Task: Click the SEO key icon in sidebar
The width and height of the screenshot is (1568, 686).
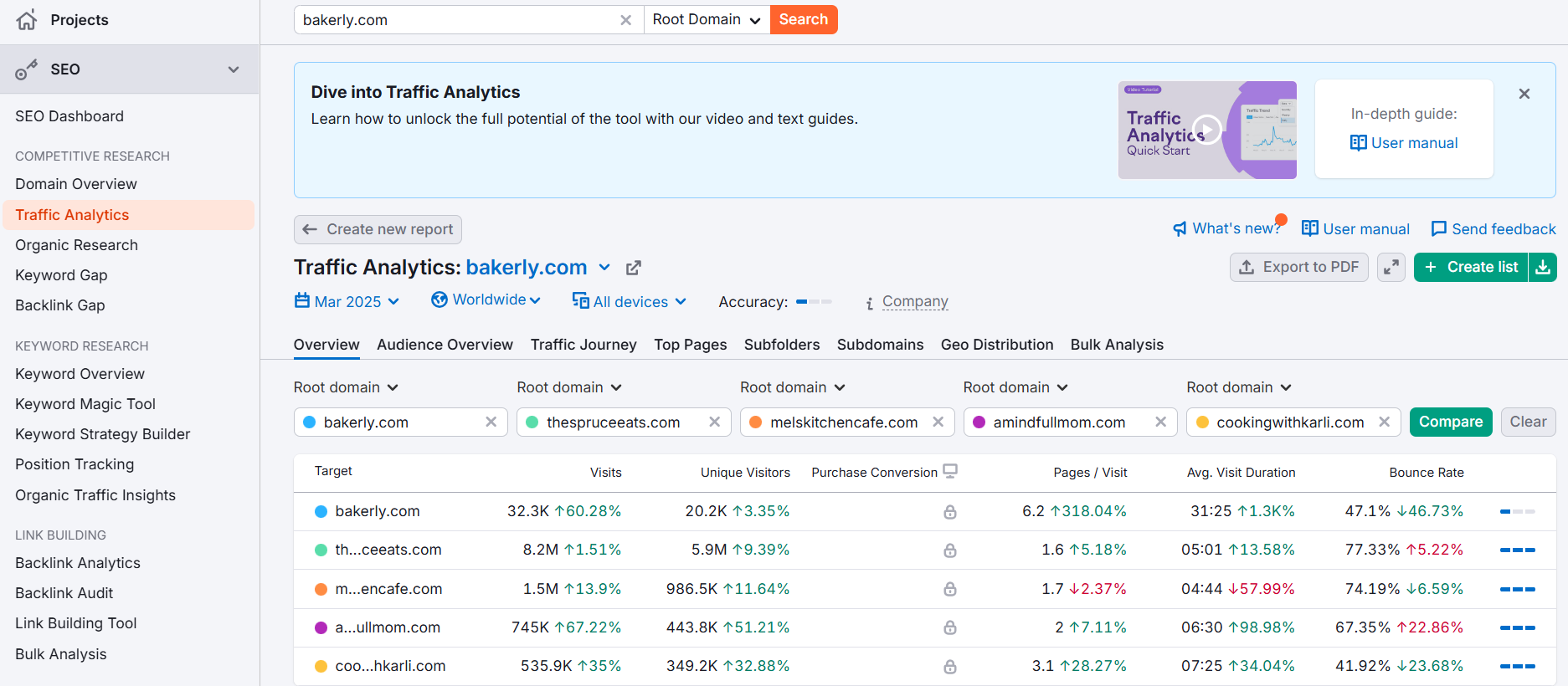Action: [x=26, y=69]
